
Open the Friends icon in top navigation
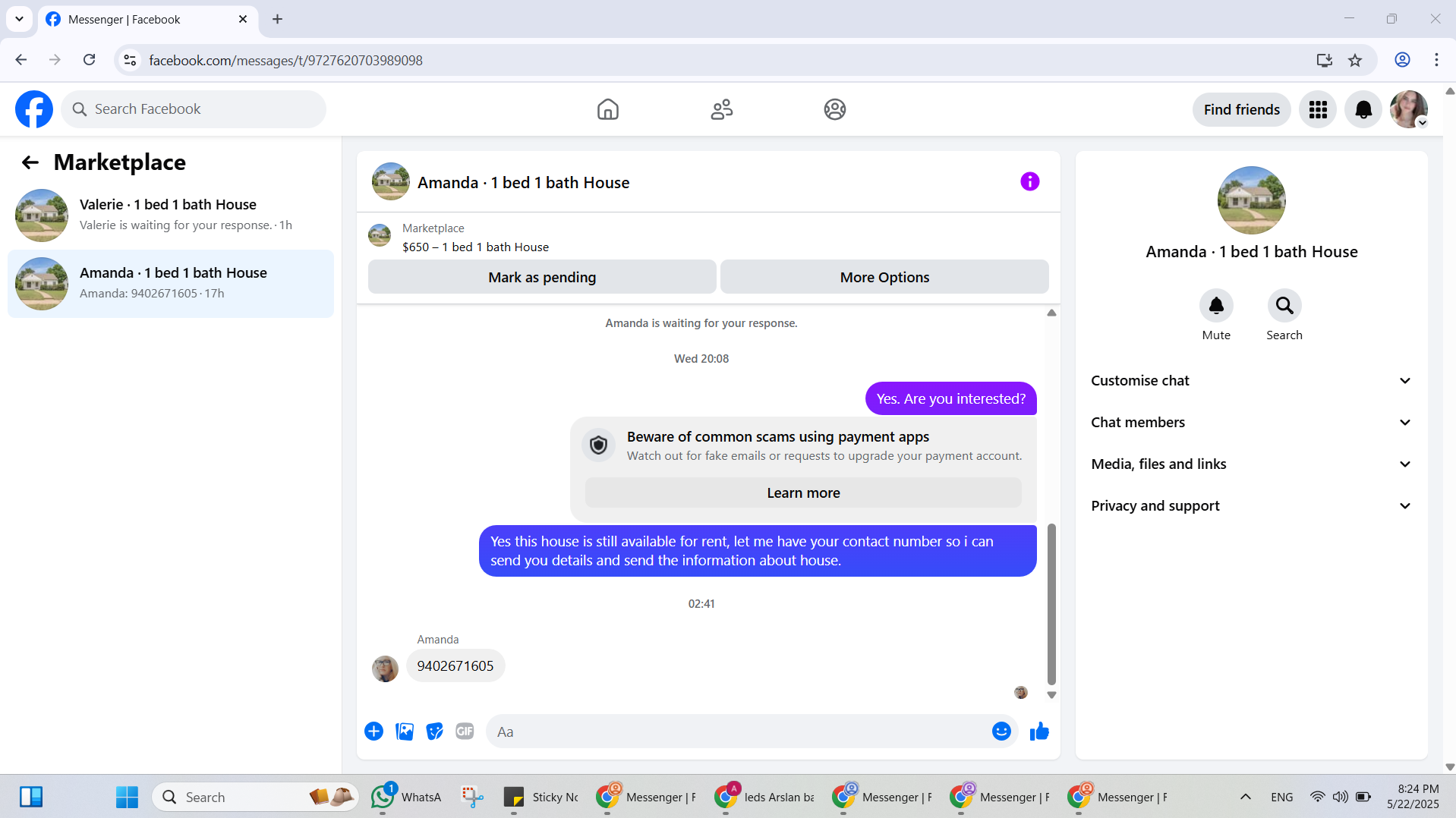[x=721, y=109]
